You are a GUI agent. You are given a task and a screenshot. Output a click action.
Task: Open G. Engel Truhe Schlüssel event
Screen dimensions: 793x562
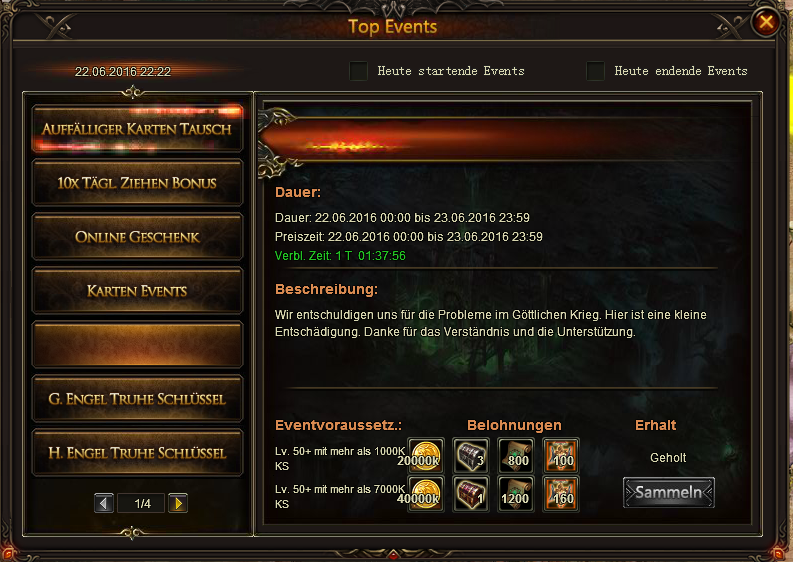point(137,399)
